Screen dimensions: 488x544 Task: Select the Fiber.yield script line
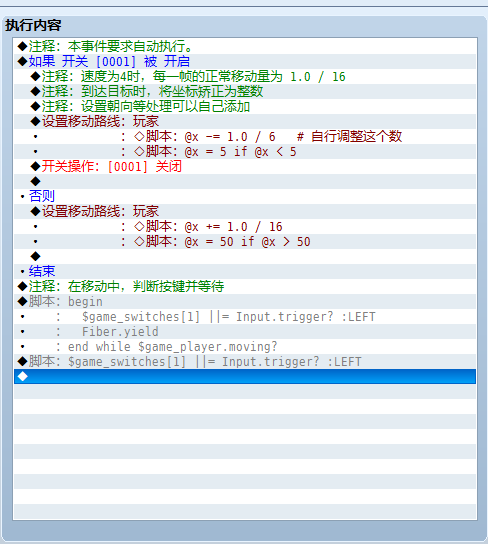(x=245, y=332)
